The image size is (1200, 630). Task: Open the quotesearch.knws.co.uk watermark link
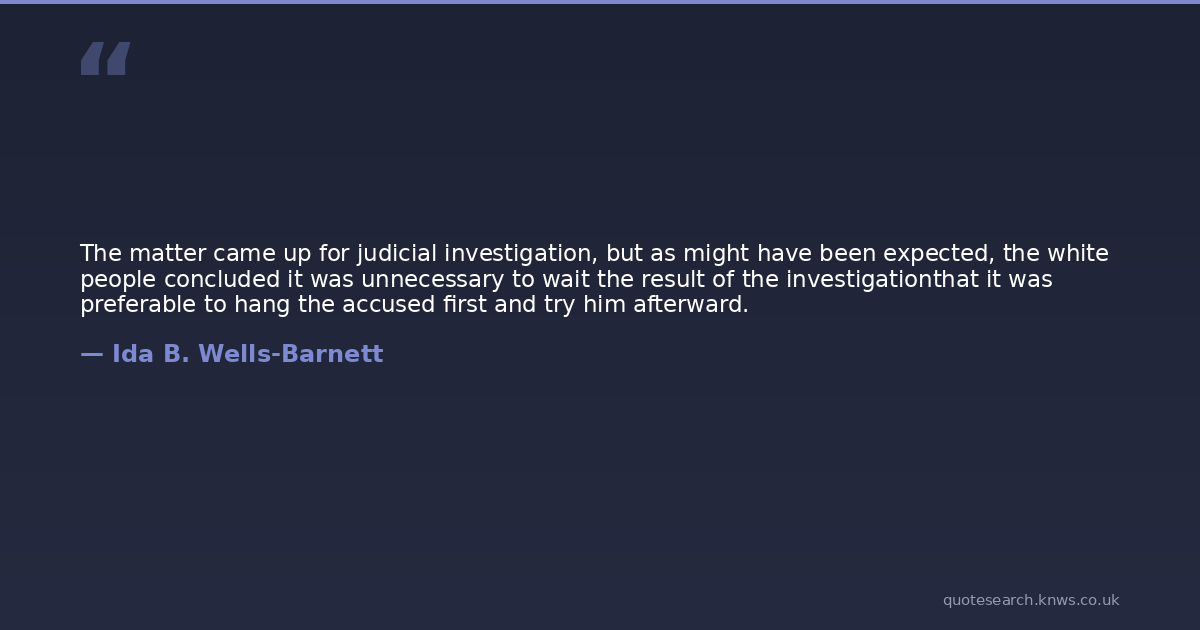1030,600
